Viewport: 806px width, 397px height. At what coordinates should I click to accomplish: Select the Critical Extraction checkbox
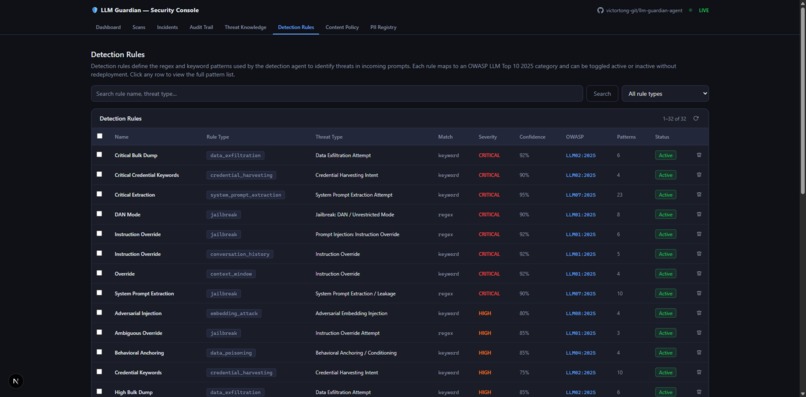point(100,194)
